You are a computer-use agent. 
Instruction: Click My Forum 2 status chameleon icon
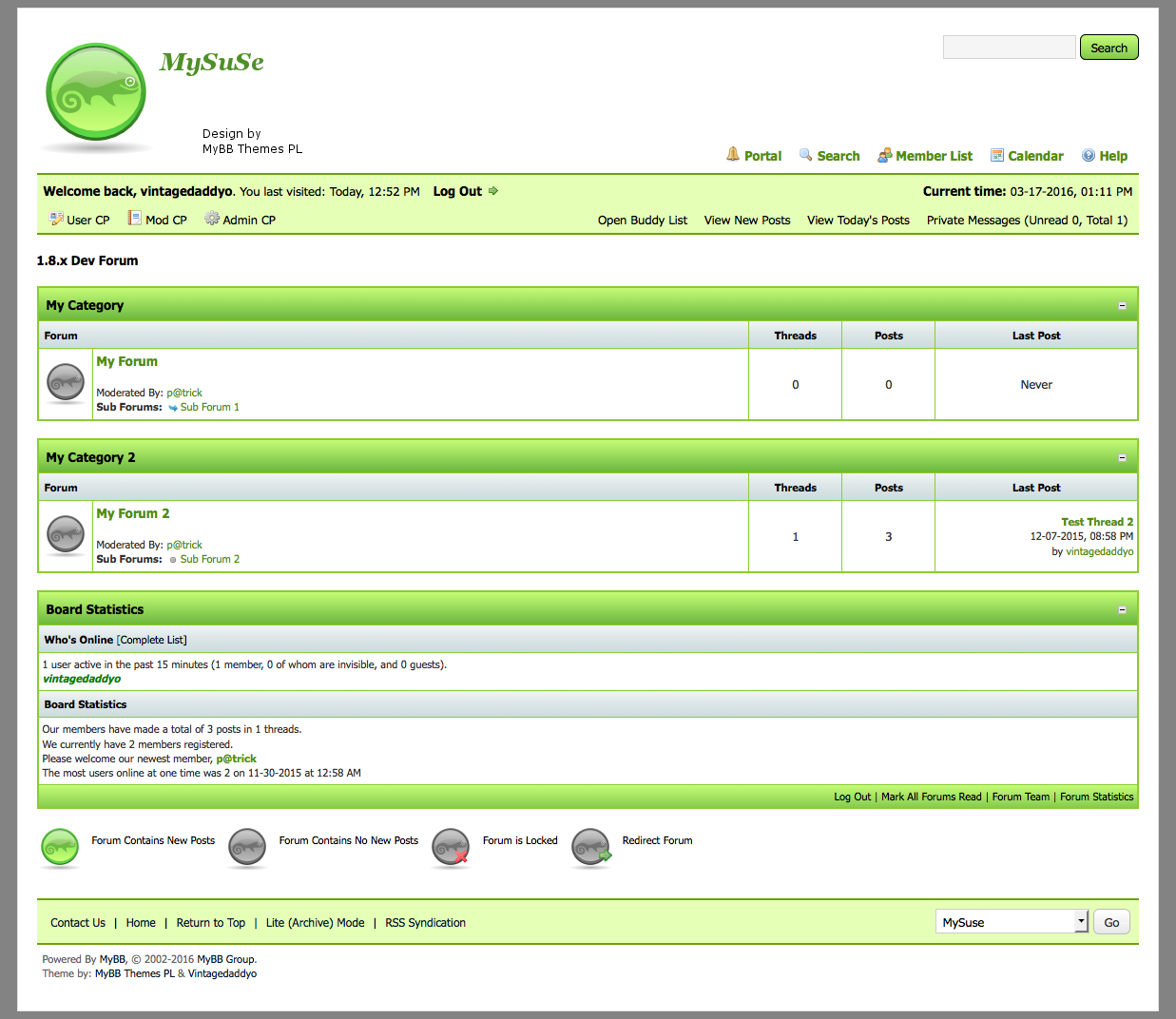pos(66,535)
